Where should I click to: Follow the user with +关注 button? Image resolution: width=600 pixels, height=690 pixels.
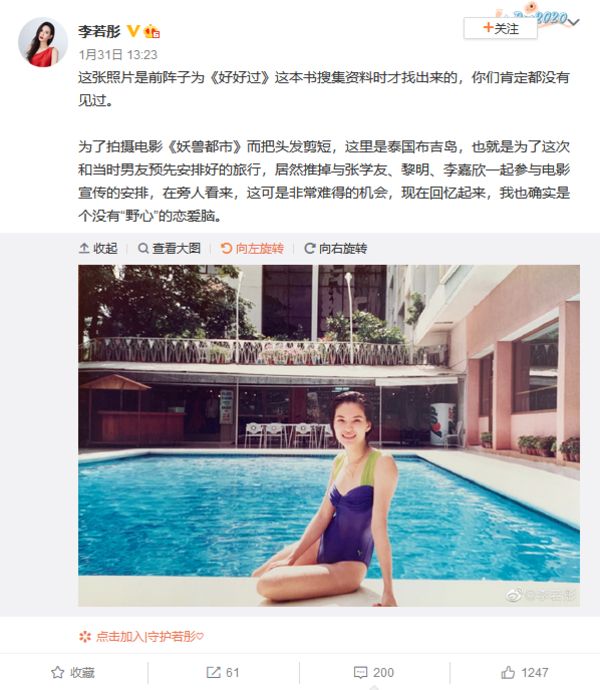click(501, 29)
